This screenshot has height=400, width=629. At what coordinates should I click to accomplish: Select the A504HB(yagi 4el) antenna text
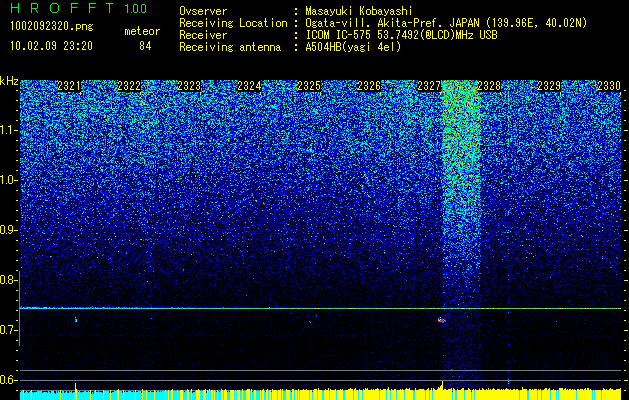353,47
